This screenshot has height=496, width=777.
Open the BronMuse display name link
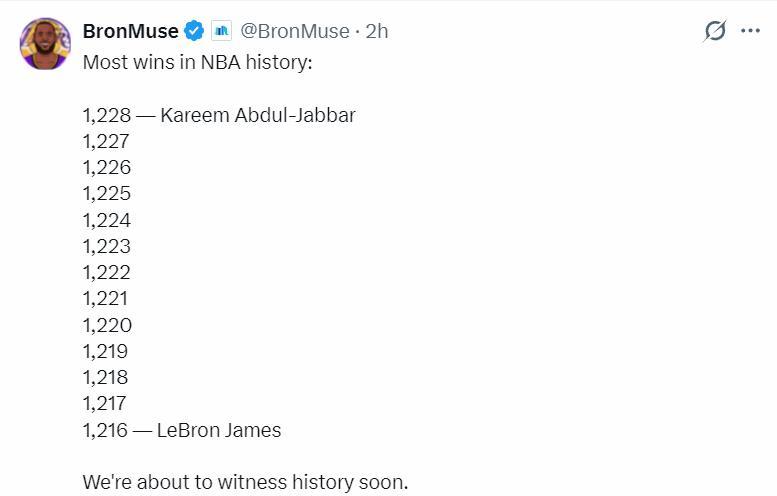(x=130, y=31)
